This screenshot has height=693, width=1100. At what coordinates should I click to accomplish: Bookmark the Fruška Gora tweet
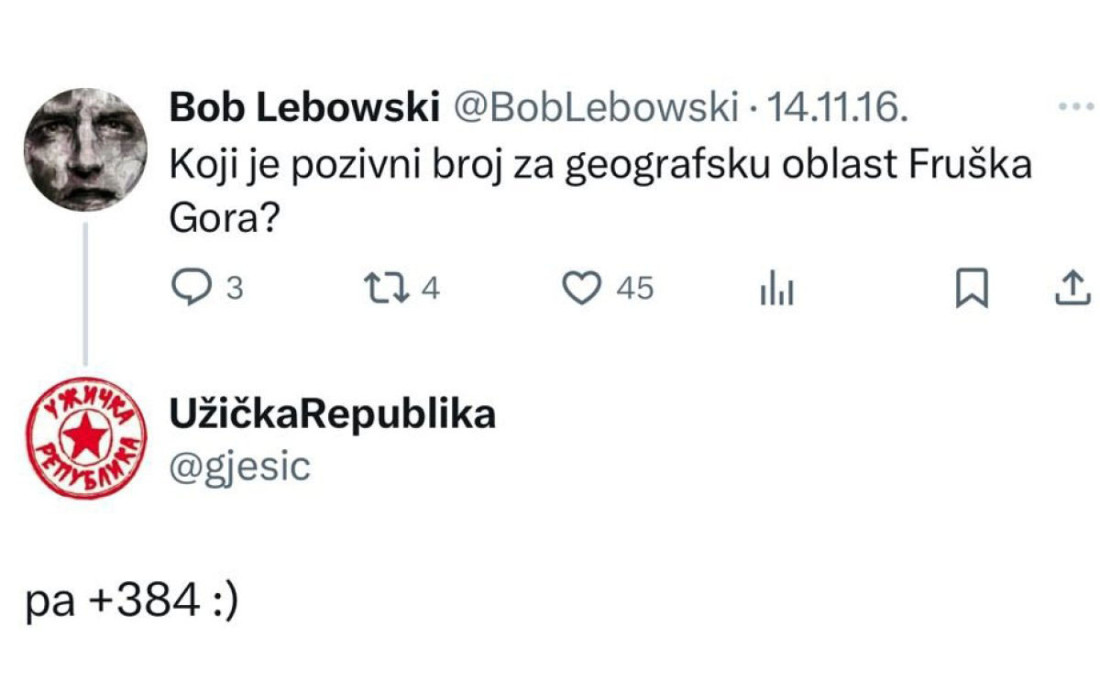click(x=970, y=286)
